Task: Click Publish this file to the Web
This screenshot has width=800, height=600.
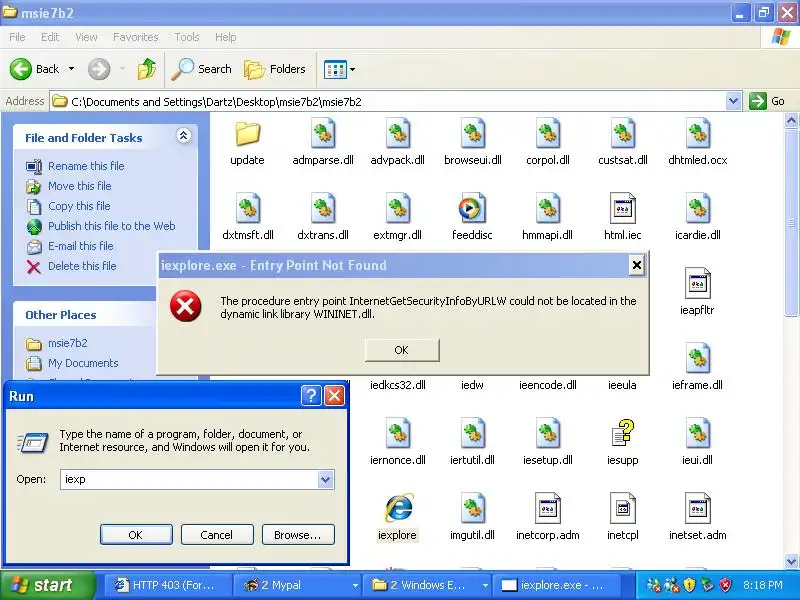Action: 111,226
